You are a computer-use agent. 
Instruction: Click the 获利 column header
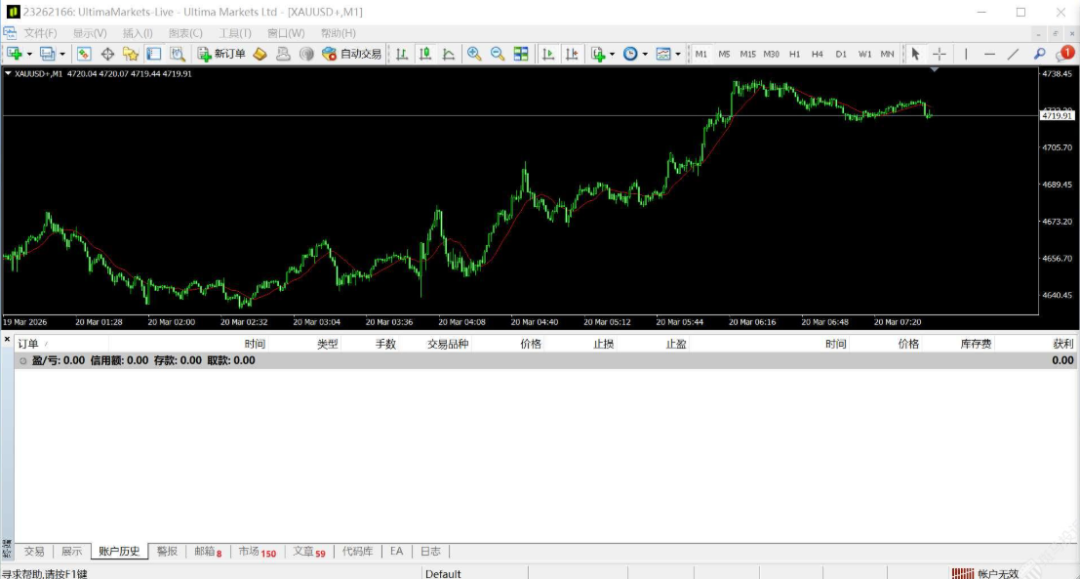(1062, 344)
